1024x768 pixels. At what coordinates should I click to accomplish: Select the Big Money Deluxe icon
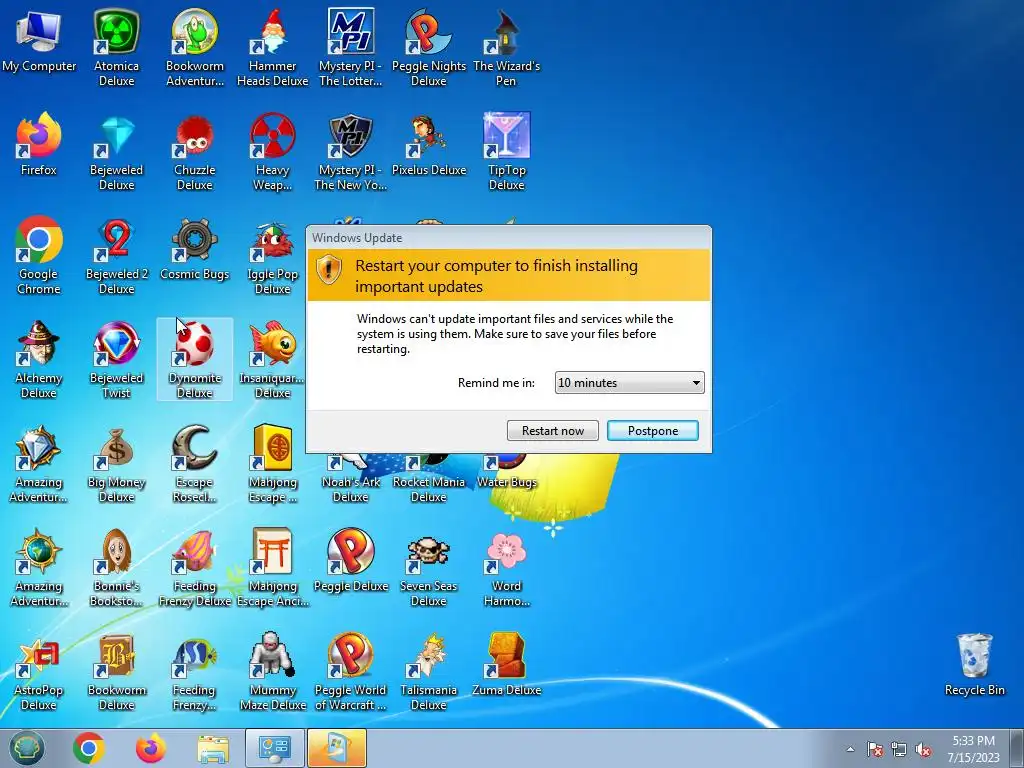(x=116, y=464)
